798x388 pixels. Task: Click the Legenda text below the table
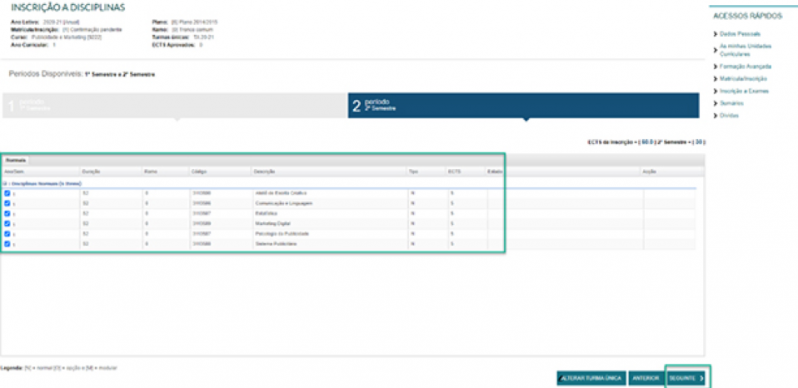point(59,368)
